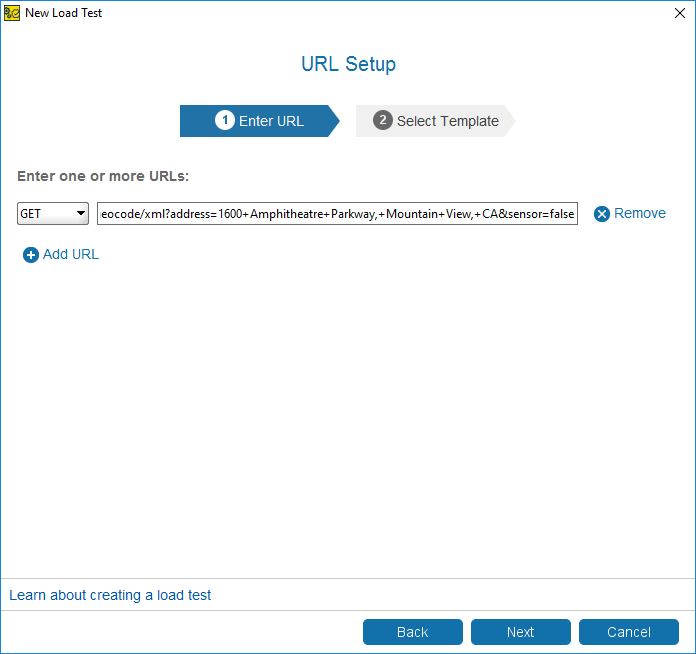This screenshot has width=696, height=654.
Task: Click the 'Enter one or more URLs:' label
Action: tap(103, 176)
